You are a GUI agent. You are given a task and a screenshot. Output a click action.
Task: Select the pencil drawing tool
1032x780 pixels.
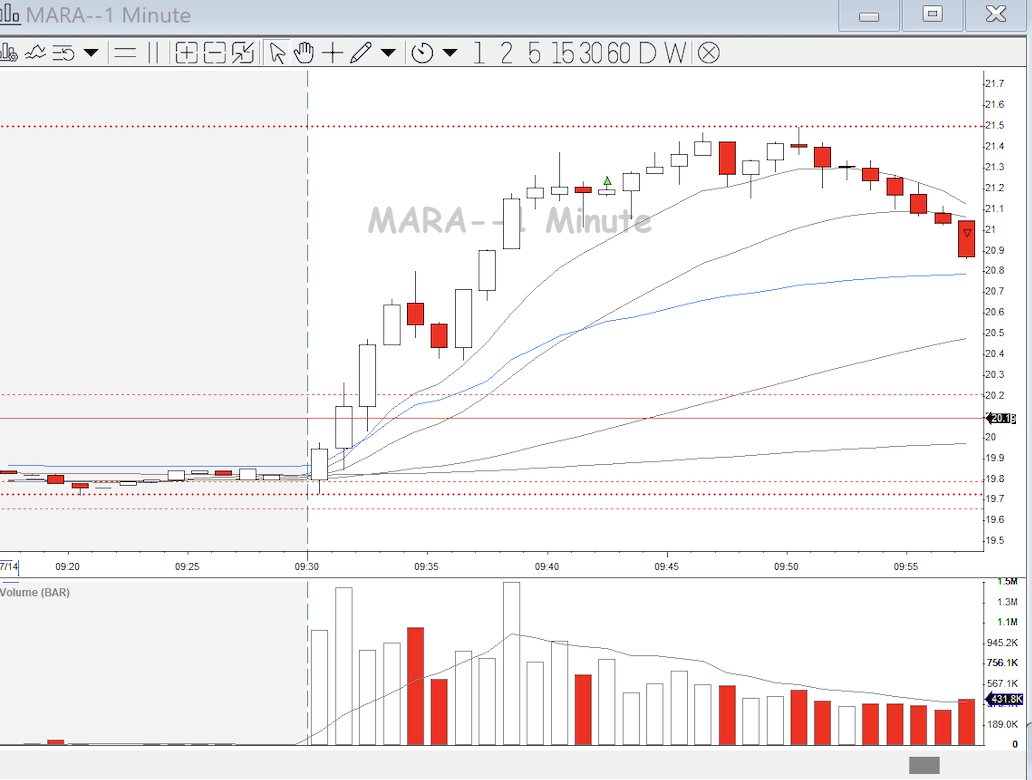coord(361,53)
